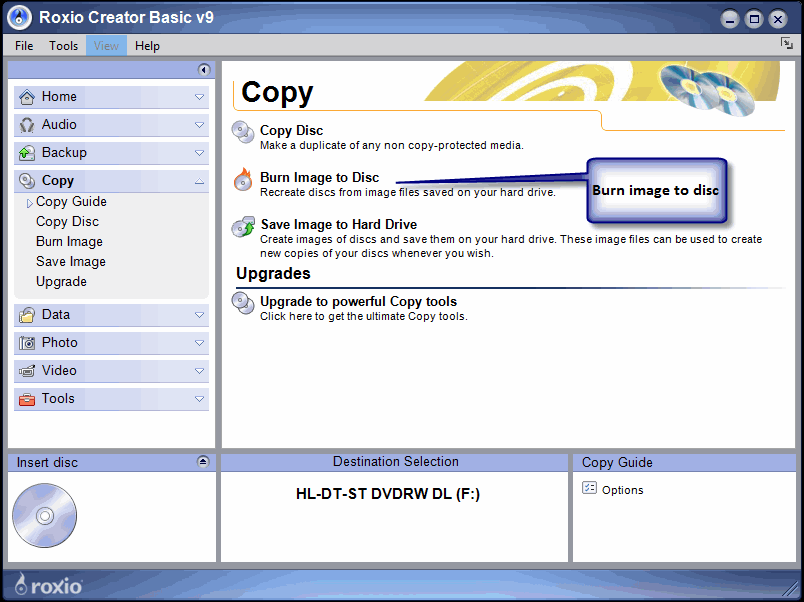804x602 pixels.
Task: Expand the Tools section arrow
Action: (199, 399)
